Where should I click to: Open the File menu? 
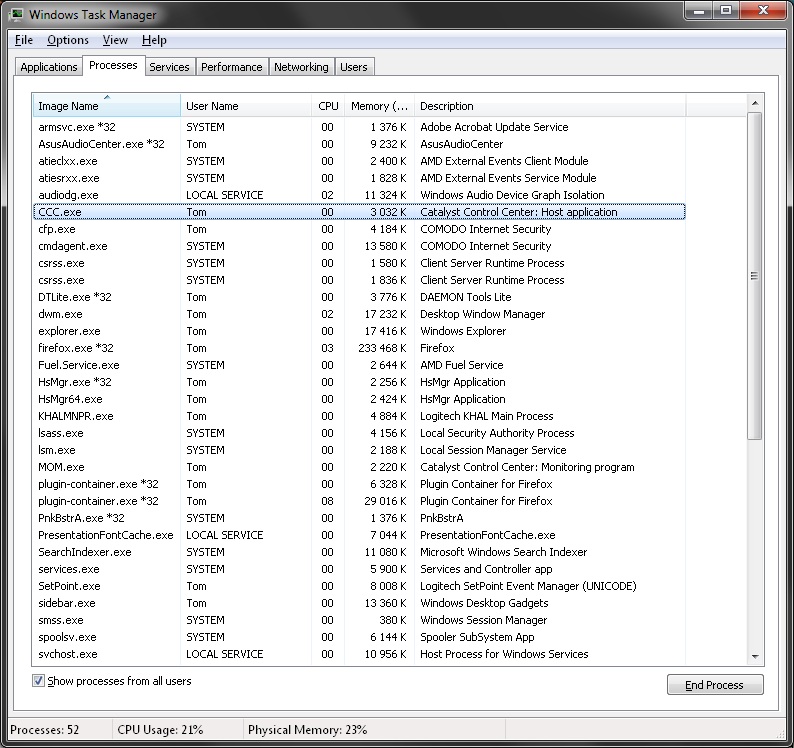24,40
